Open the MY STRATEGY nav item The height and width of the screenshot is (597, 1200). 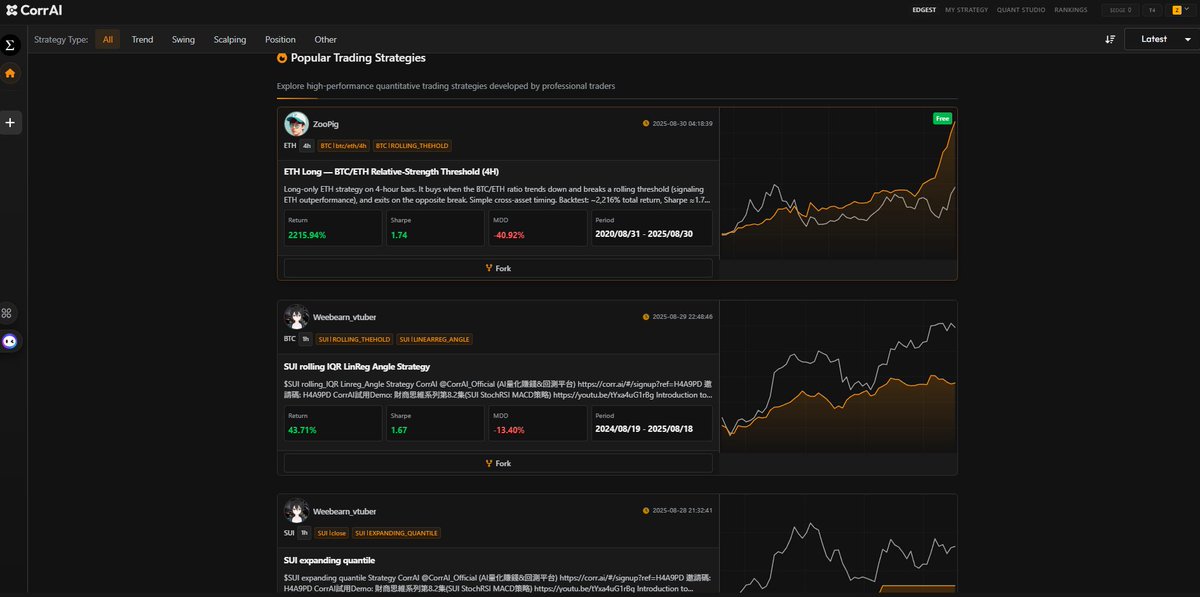pyautogui.click(x=967, y=10)
